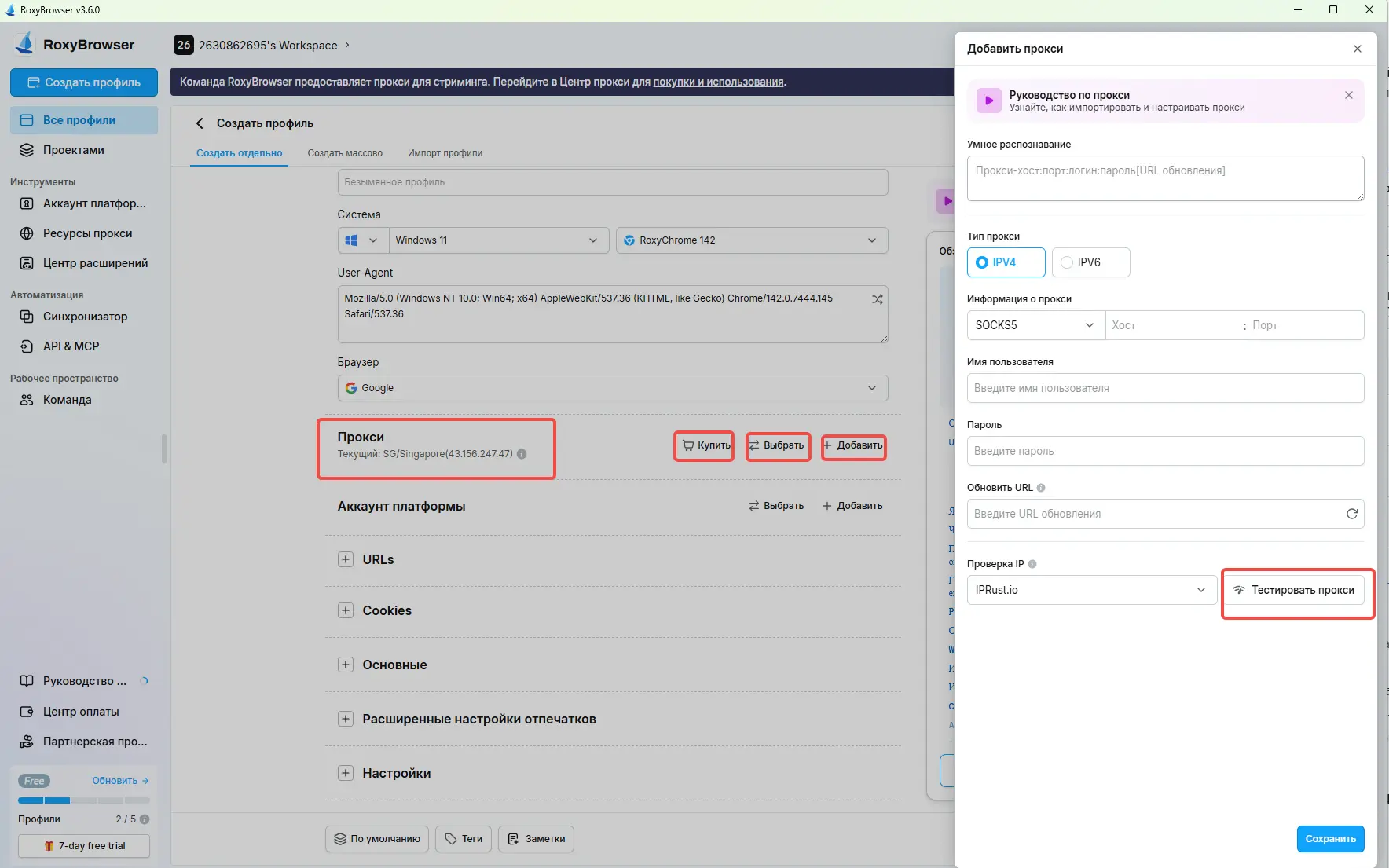Switch to the Создать массово tab
1389x868 pixels.
click(345, 153)
